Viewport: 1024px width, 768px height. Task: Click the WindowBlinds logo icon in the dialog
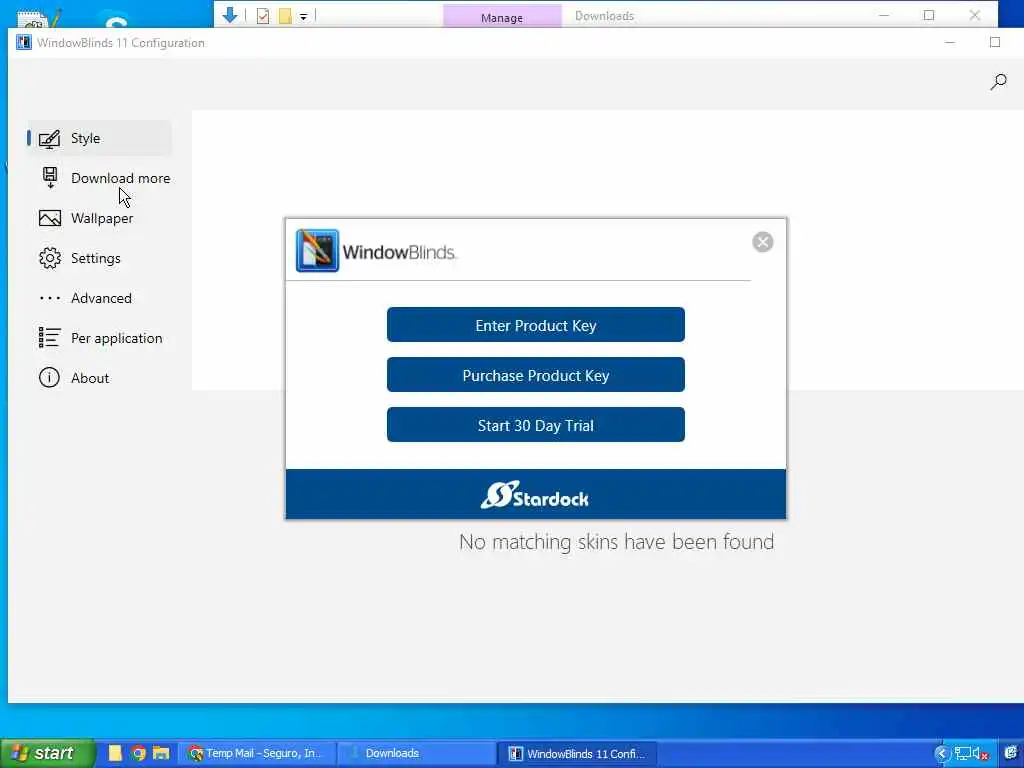coord(317,251)
